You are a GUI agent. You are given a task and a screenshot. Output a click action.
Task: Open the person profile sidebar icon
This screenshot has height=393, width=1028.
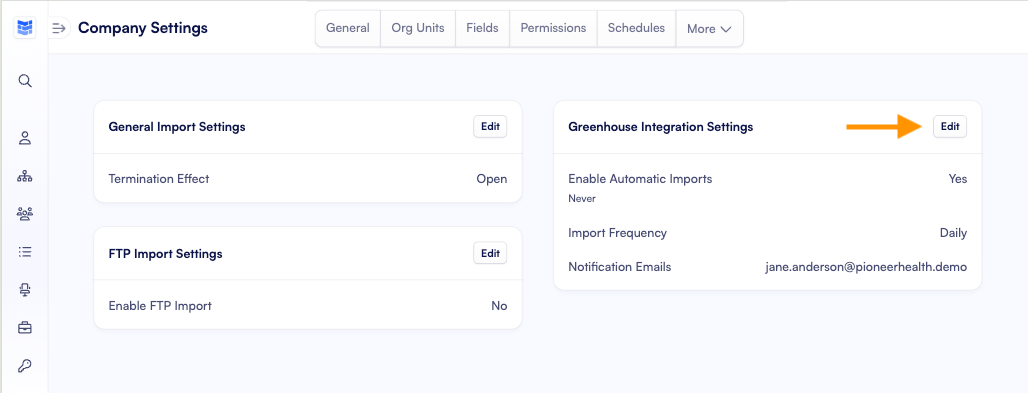tap(25, 138)
